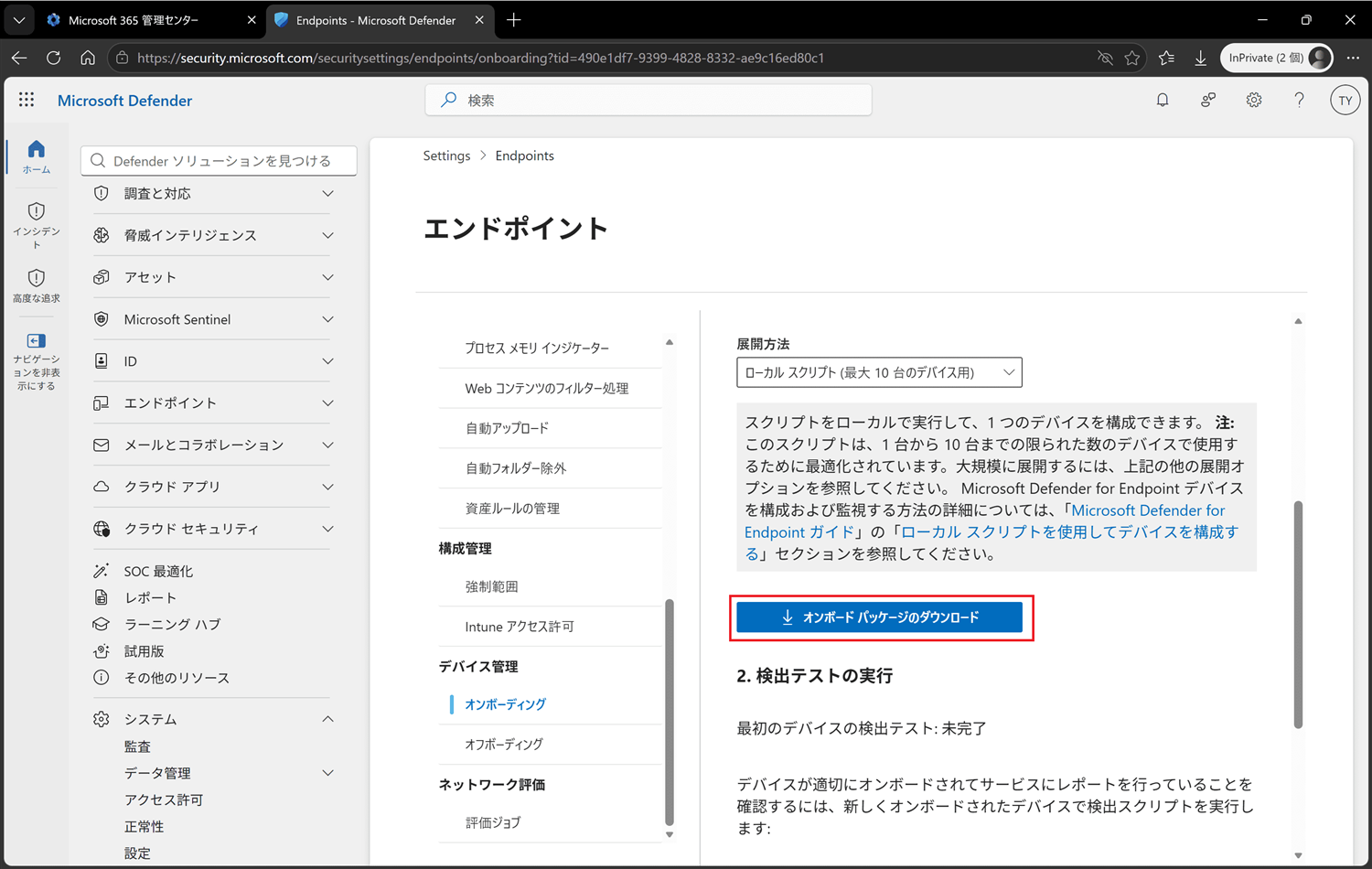Click Settings in the breadcrumb
Image resolution: width=1372 pixels, height=869 pixels.
click(446, 156)
